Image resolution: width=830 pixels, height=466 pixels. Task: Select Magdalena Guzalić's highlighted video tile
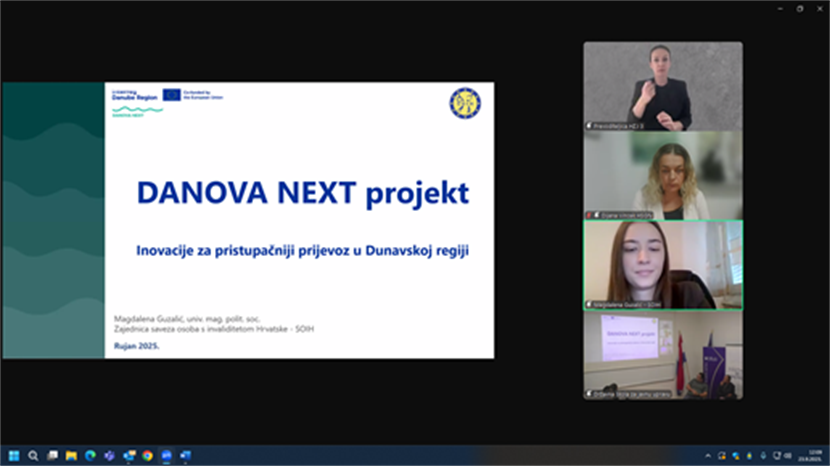(x=663, y=265)
